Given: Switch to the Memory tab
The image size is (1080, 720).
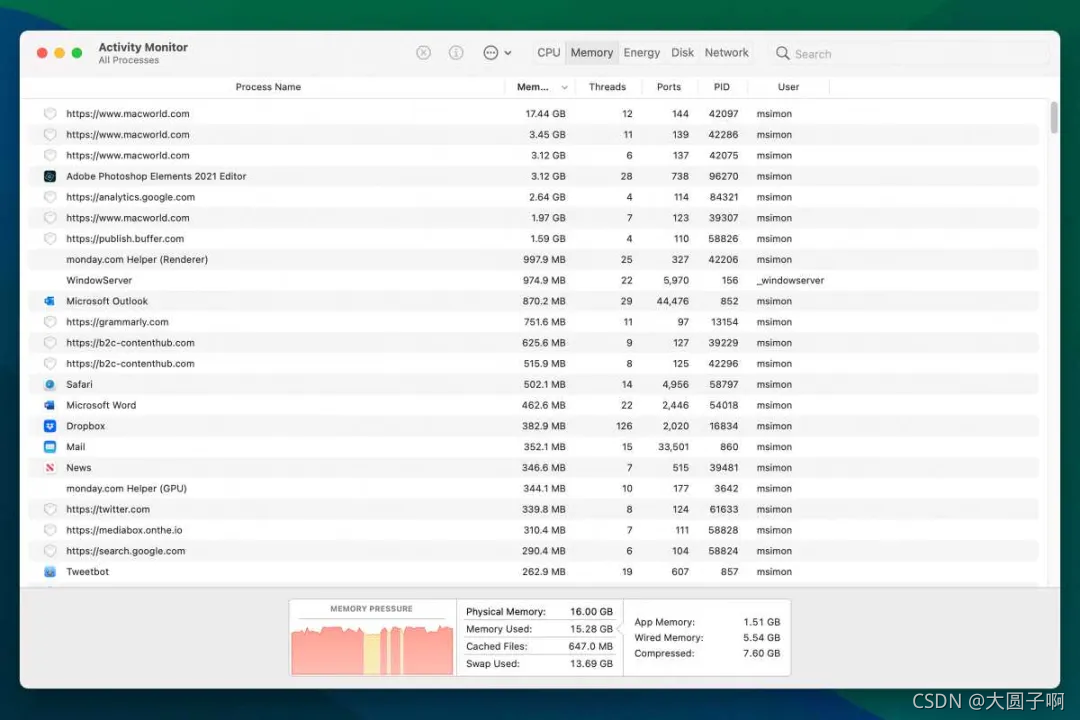Looking at the screenshot, I should point(592,52).
